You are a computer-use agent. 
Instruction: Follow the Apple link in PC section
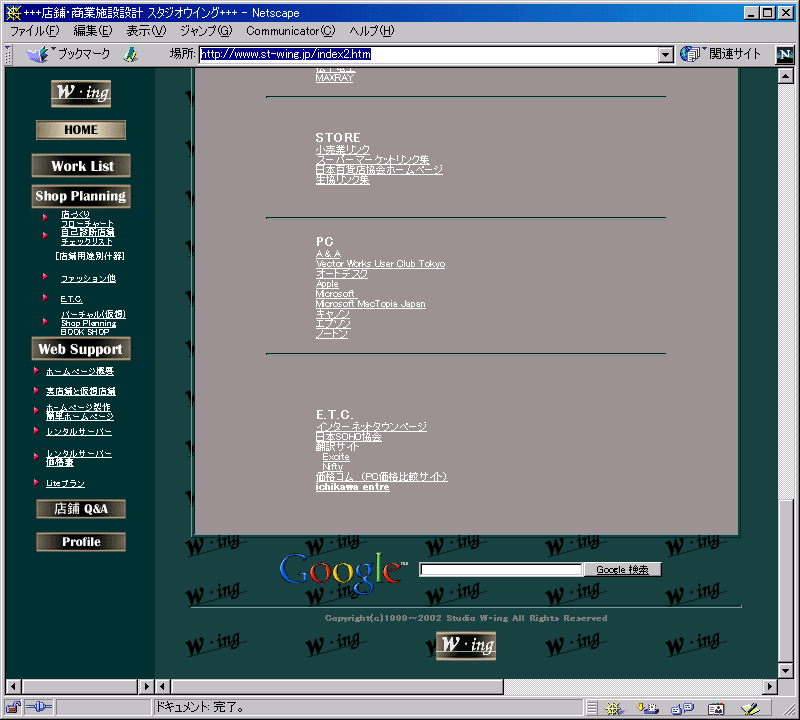click(327, 284)
